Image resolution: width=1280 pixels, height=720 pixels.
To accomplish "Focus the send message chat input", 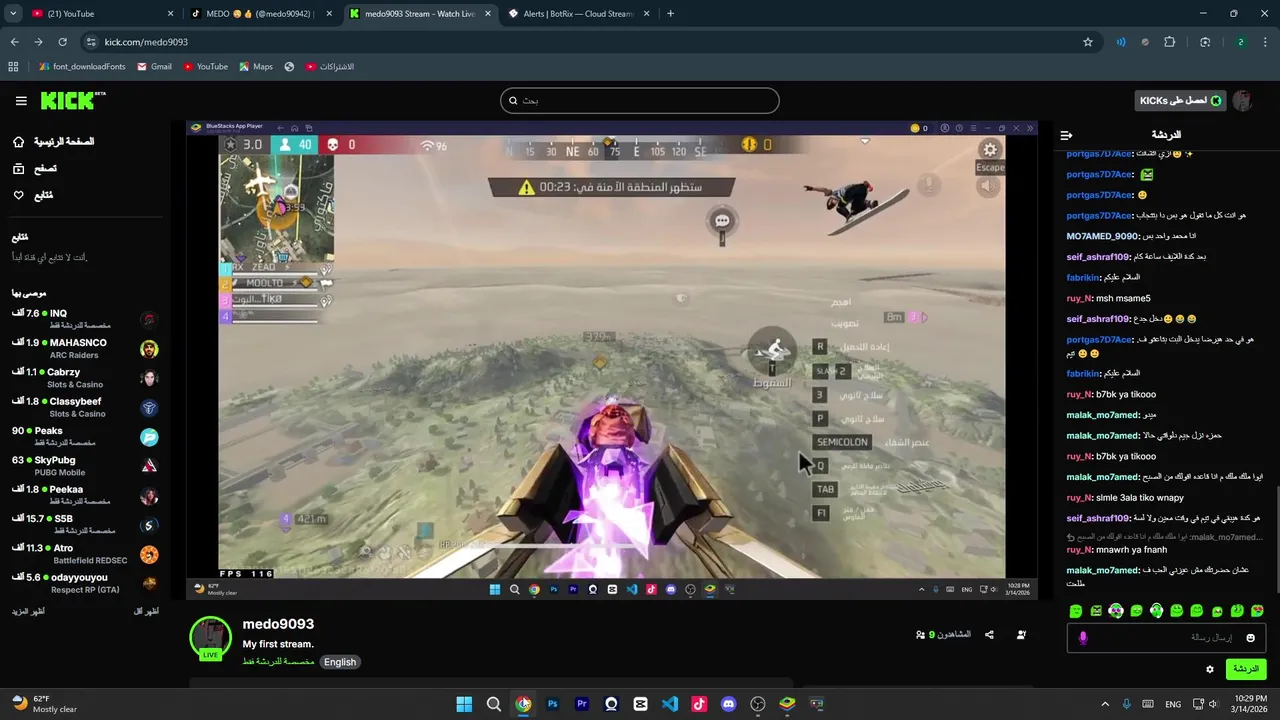I will coord(1166,638).
